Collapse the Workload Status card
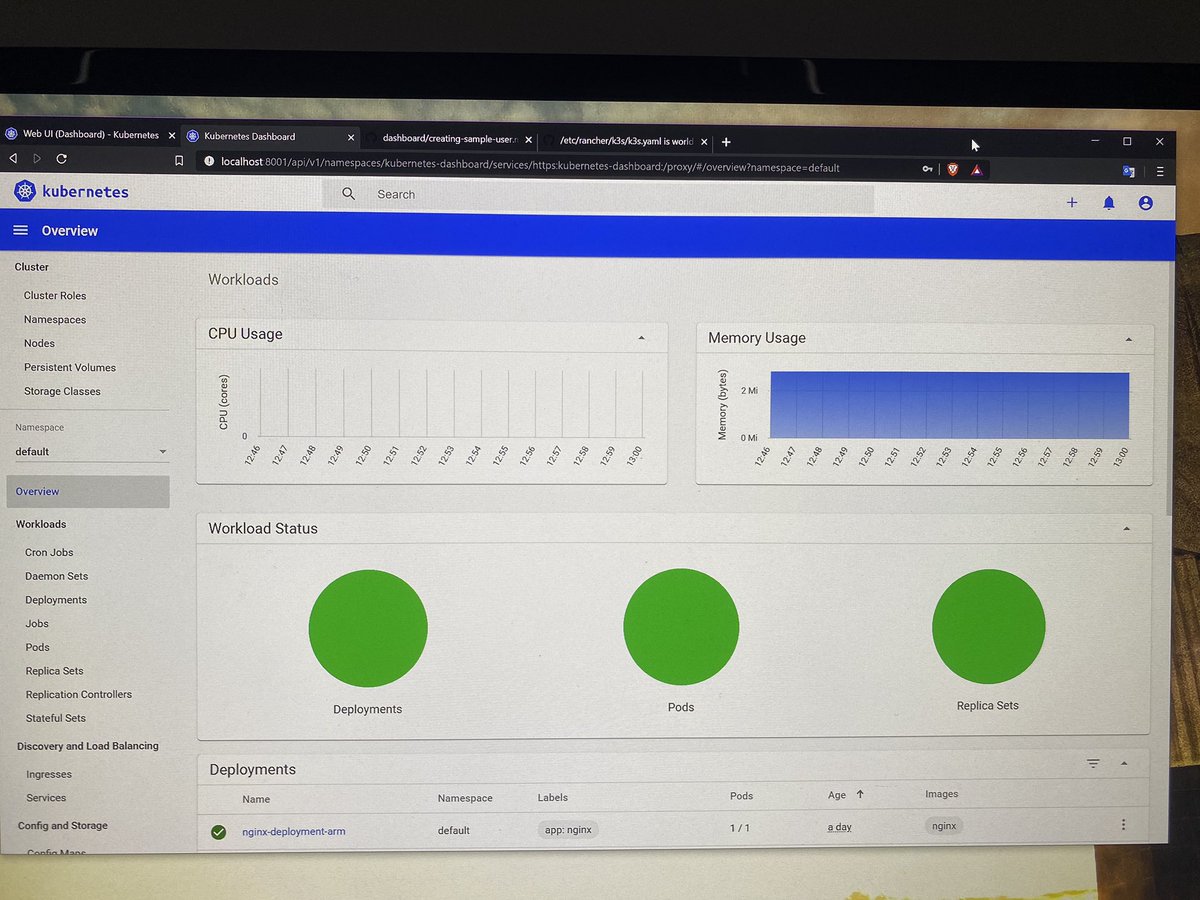Screen dimensions: 1200x900 [1127, 528]
